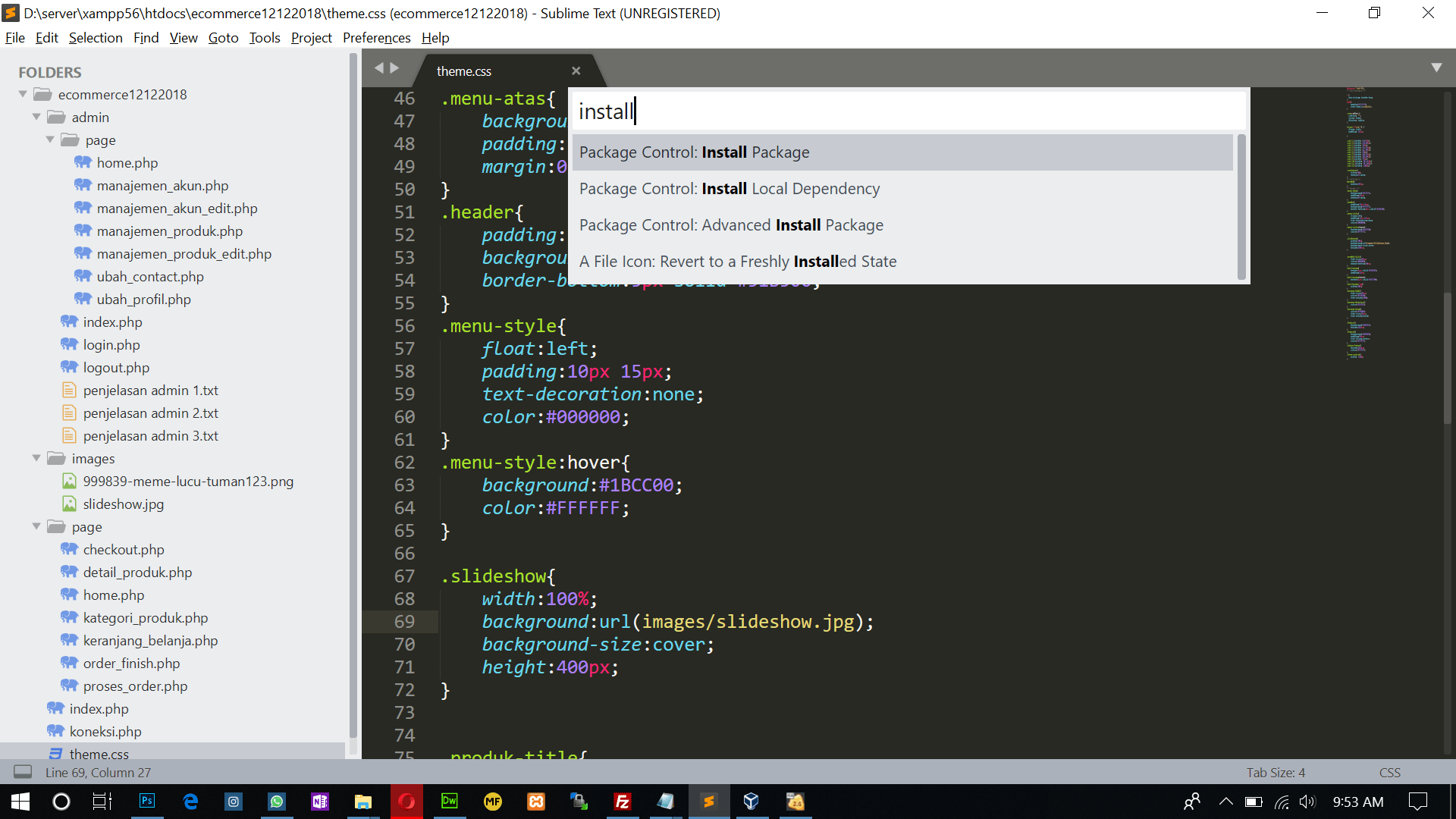Screen dimensions: 1456x819
Task: Click the penjelasan admin 1.txt file icon
Action: [x=69, y=390]
